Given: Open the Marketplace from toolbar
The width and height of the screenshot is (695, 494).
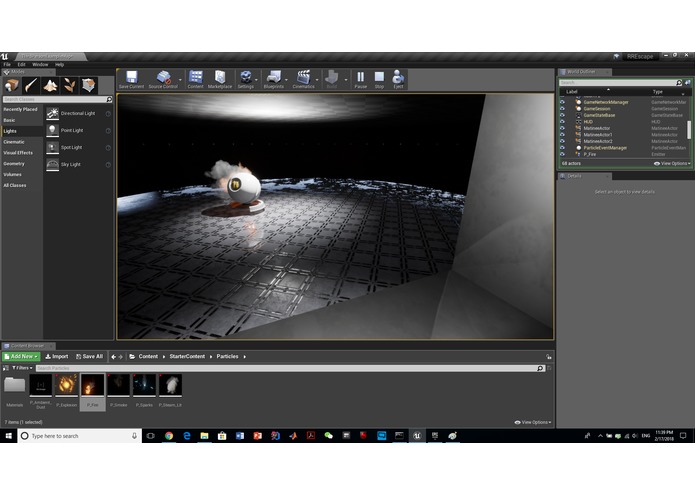Looking at the screenshot, I should 220,80.
